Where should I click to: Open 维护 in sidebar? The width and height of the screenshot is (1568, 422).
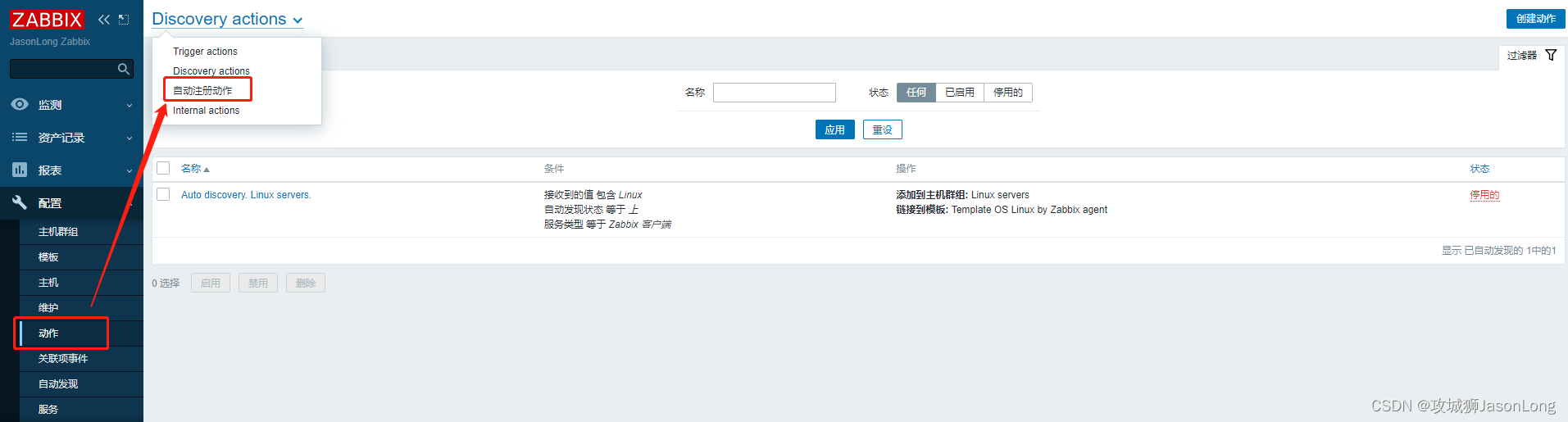point(48,308)
